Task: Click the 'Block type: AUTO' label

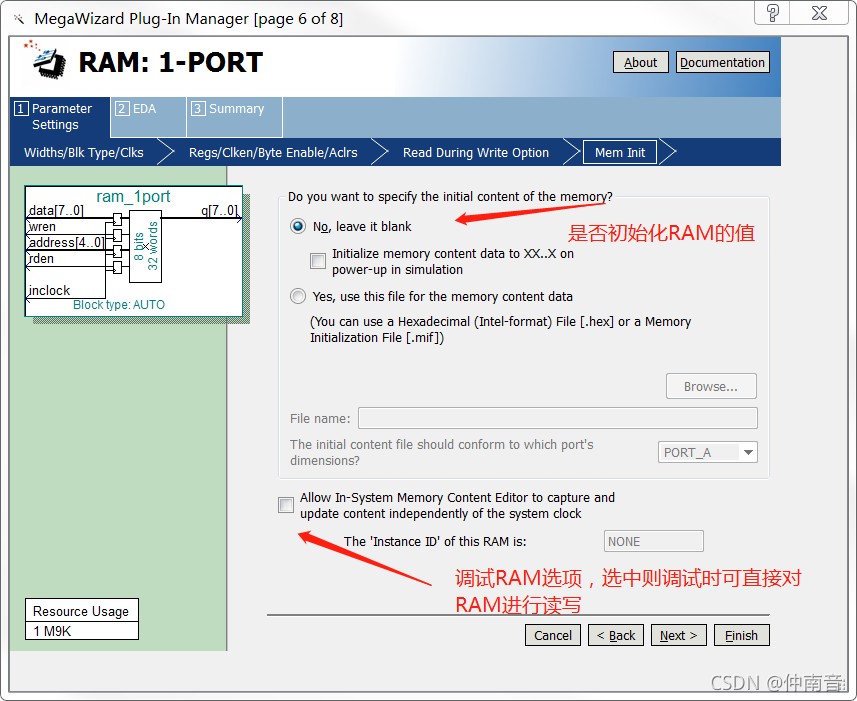Action: 119,305
